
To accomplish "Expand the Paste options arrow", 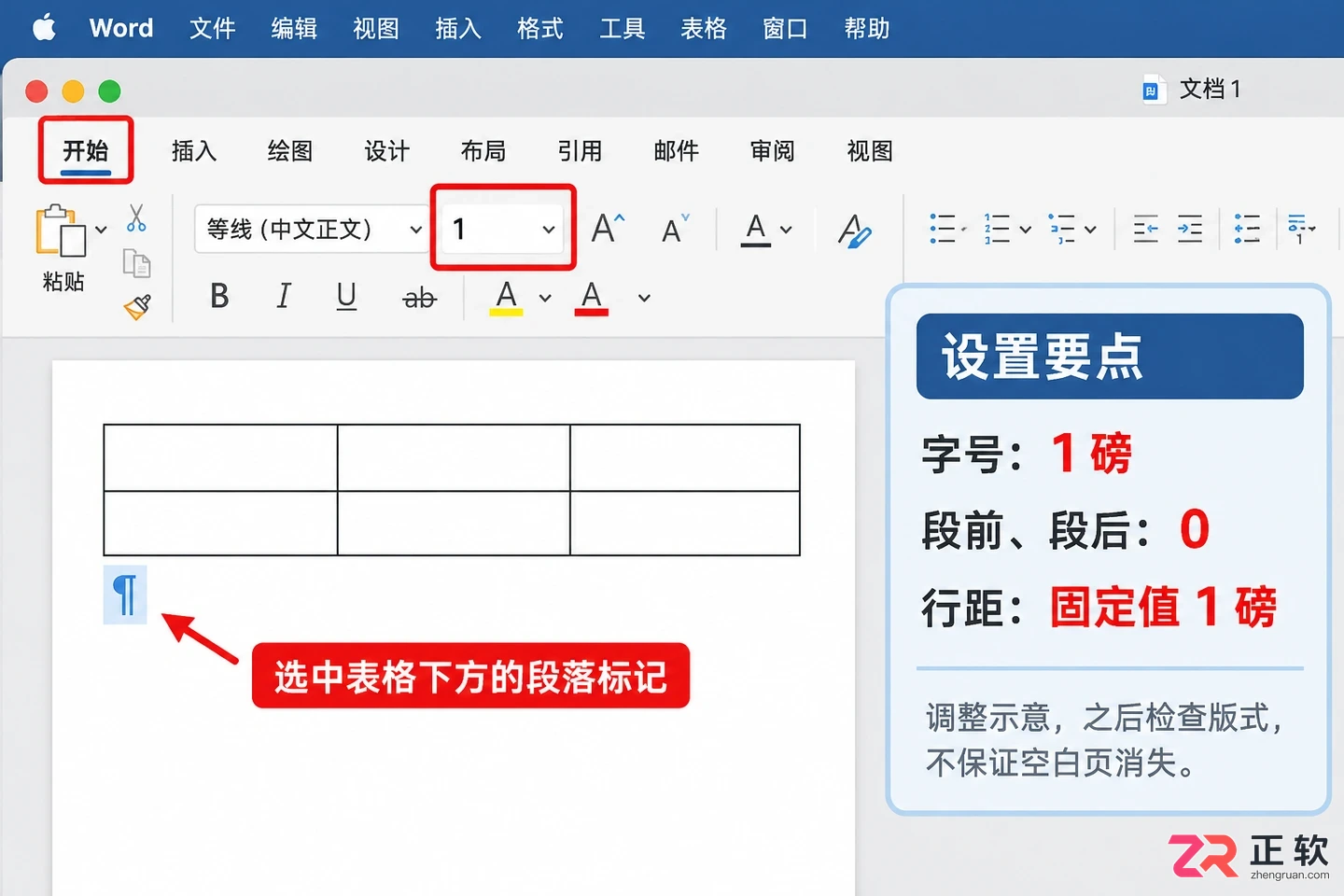I will pos(101,230).
